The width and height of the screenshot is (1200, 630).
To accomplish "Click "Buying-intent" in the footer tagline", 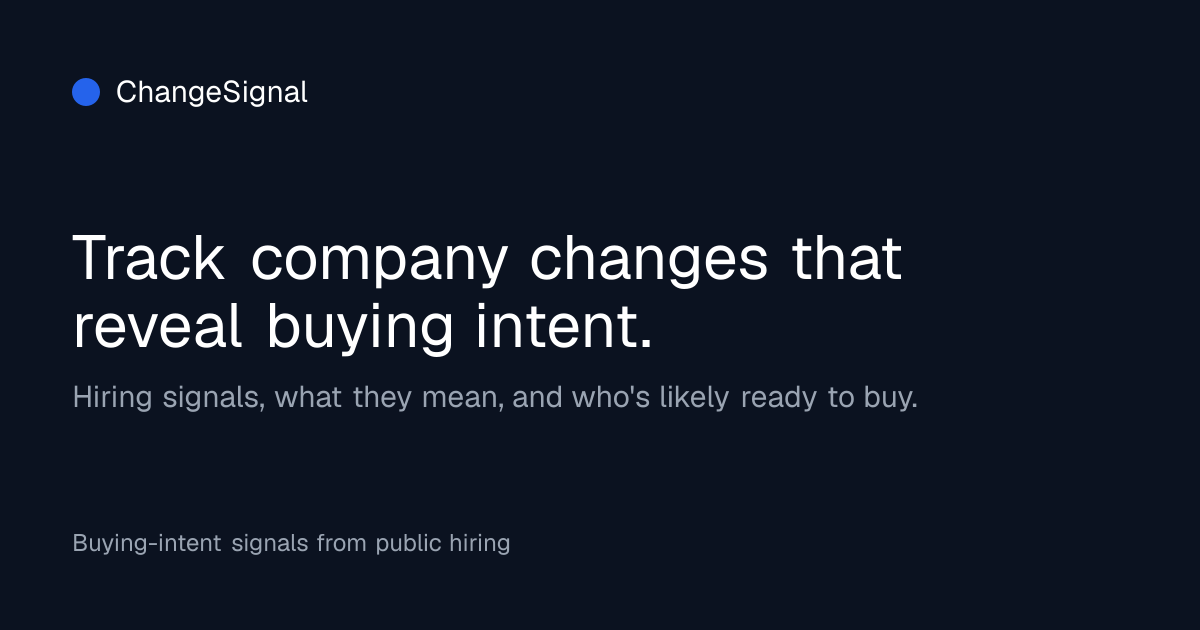I will coord(147,544).
